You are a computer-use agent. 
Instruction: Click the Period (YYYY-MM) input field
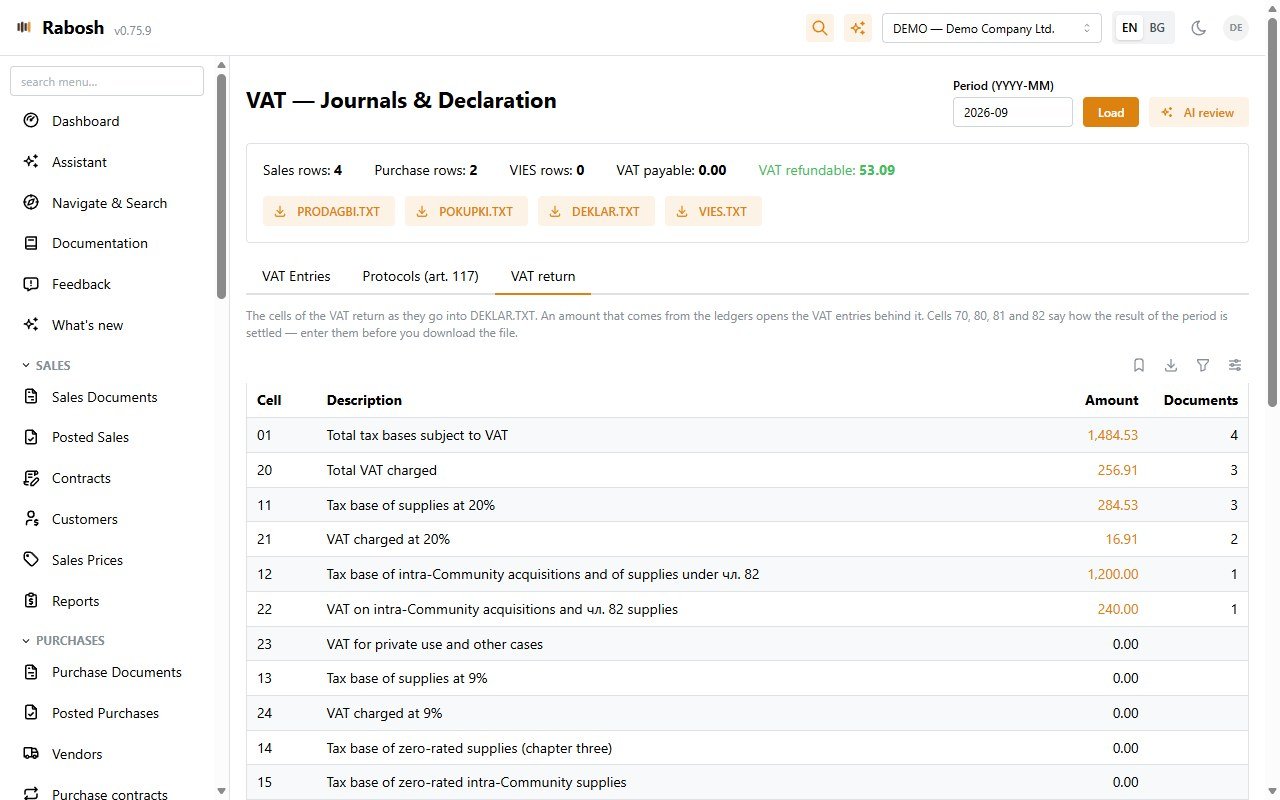point(1013,112)
